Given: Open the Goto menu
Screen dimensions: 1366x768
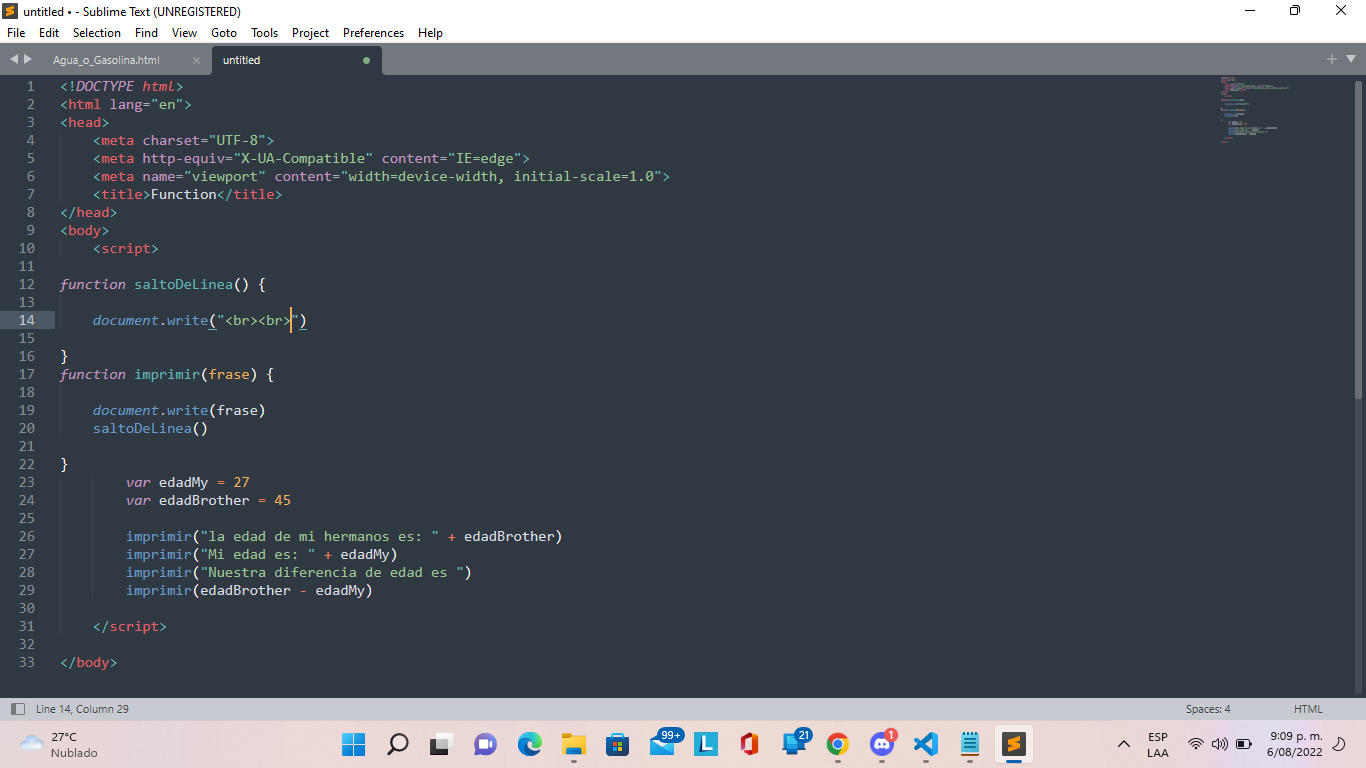Looking at the screenshot, I should [224, 33].
